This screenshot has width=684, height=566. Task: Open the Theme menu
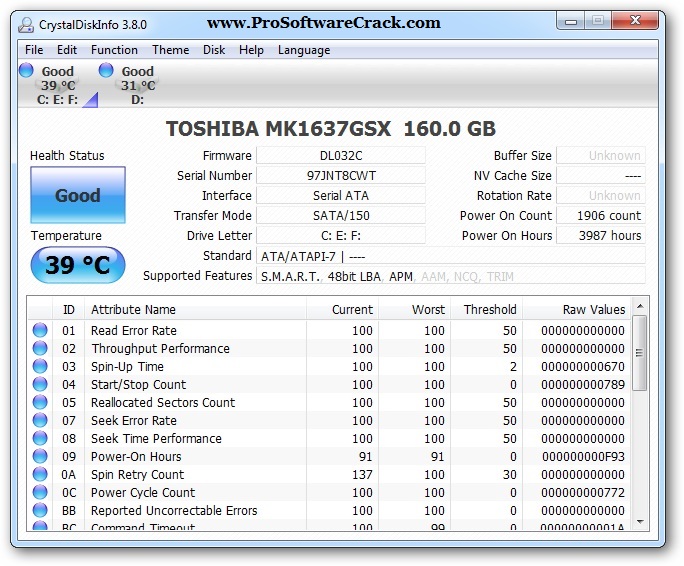171,50
